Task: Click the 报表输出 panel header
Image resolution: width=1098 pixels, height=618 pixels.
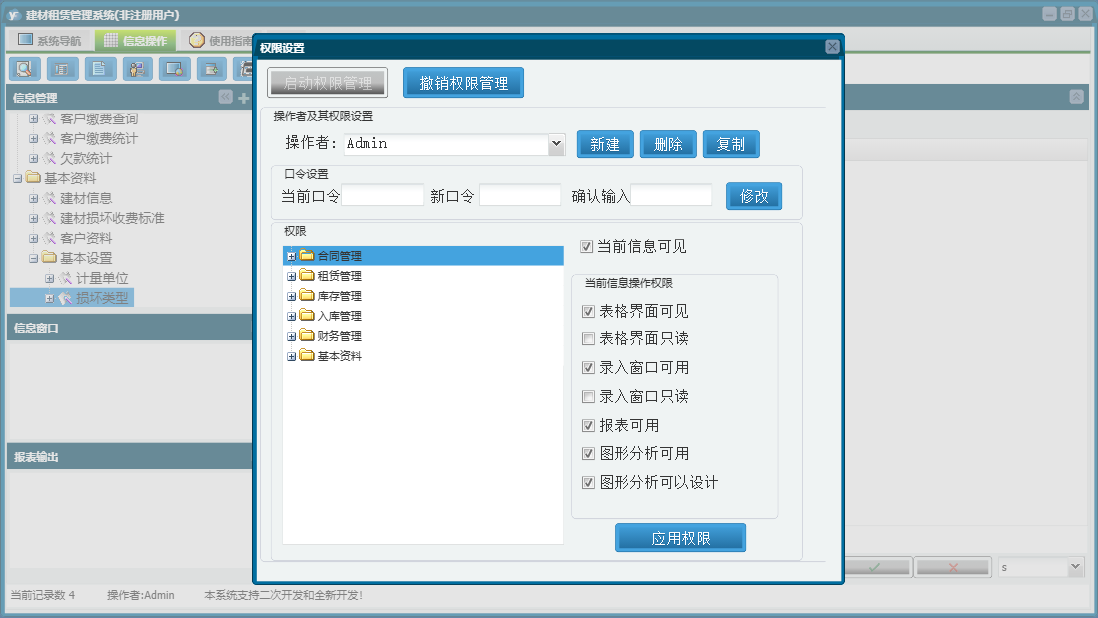Action: click(130, 456)
